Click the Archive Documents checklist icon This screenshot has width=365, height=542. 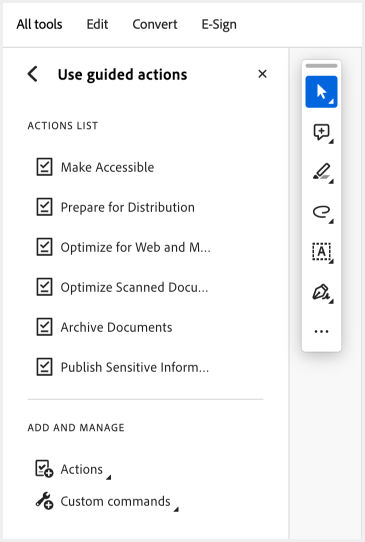coord(45,327)
